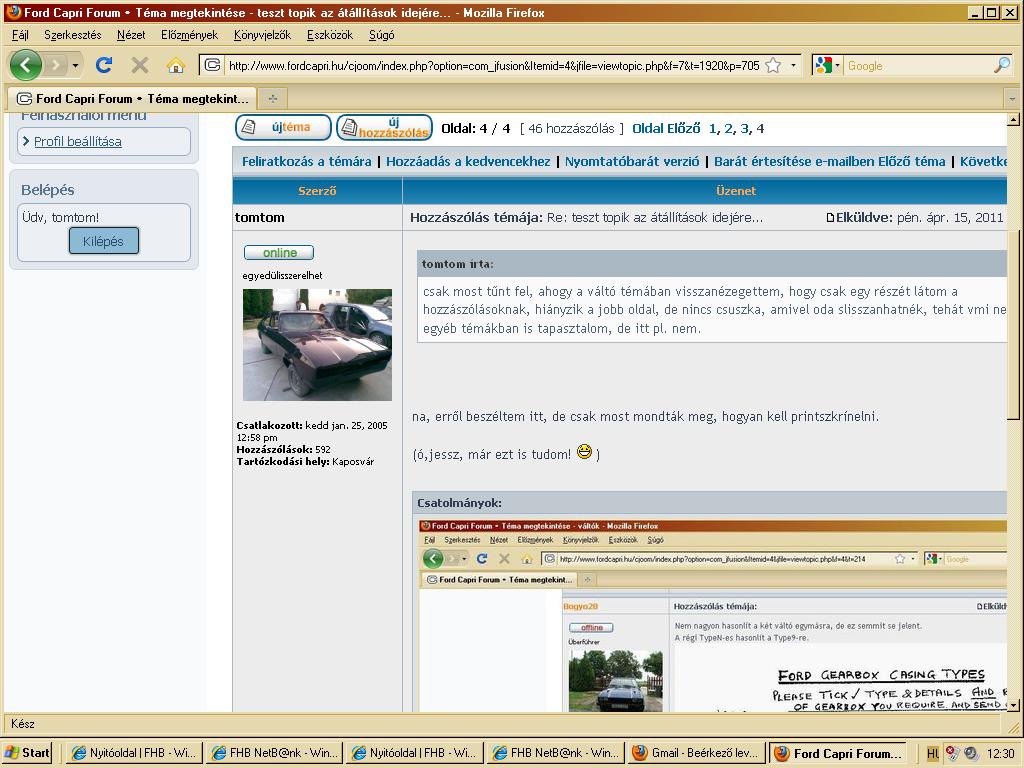Expand the URL history dropdown arrow
The height and width of the screenshot is (768, 1024).
coord(794,66)
